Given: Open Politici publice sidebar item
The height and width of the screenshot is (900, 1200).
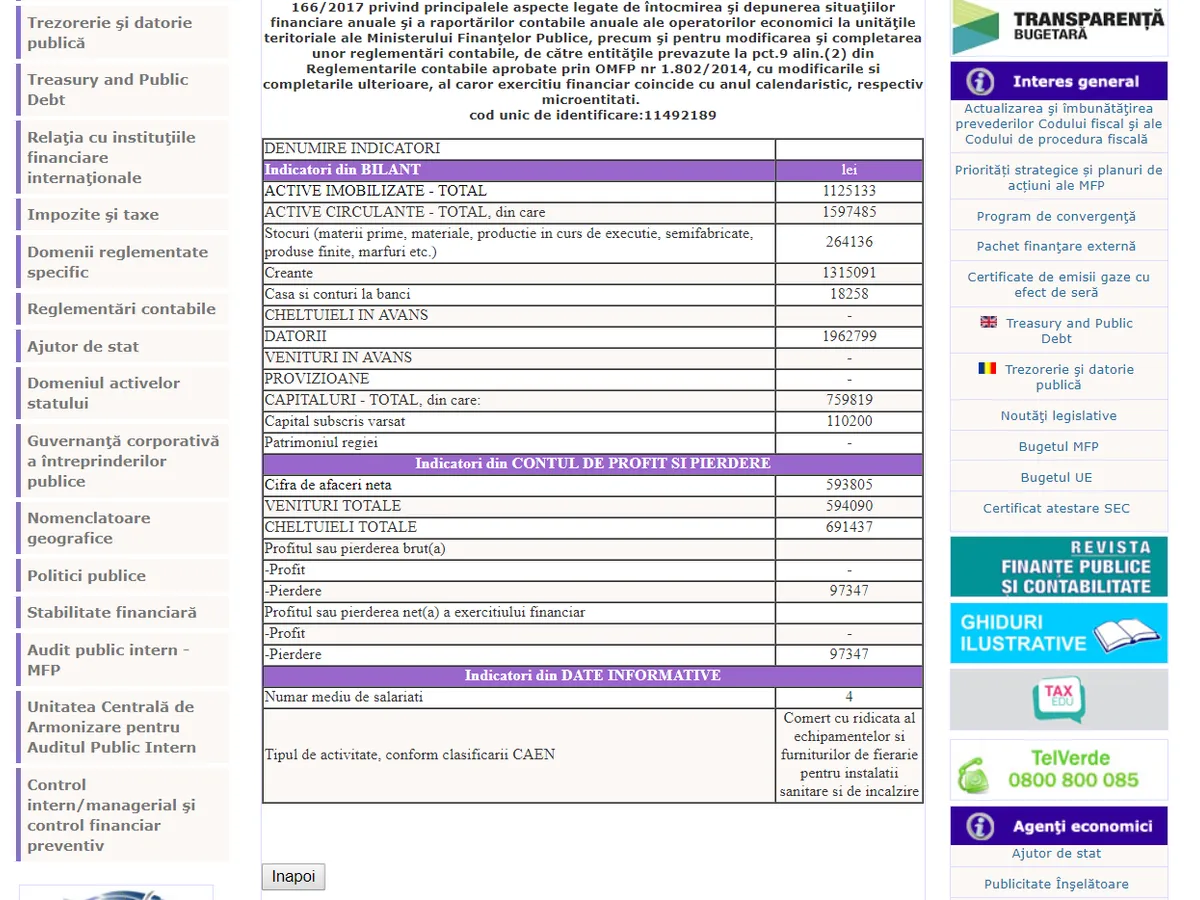Looking at the screenshot, I should coord(87,576).
